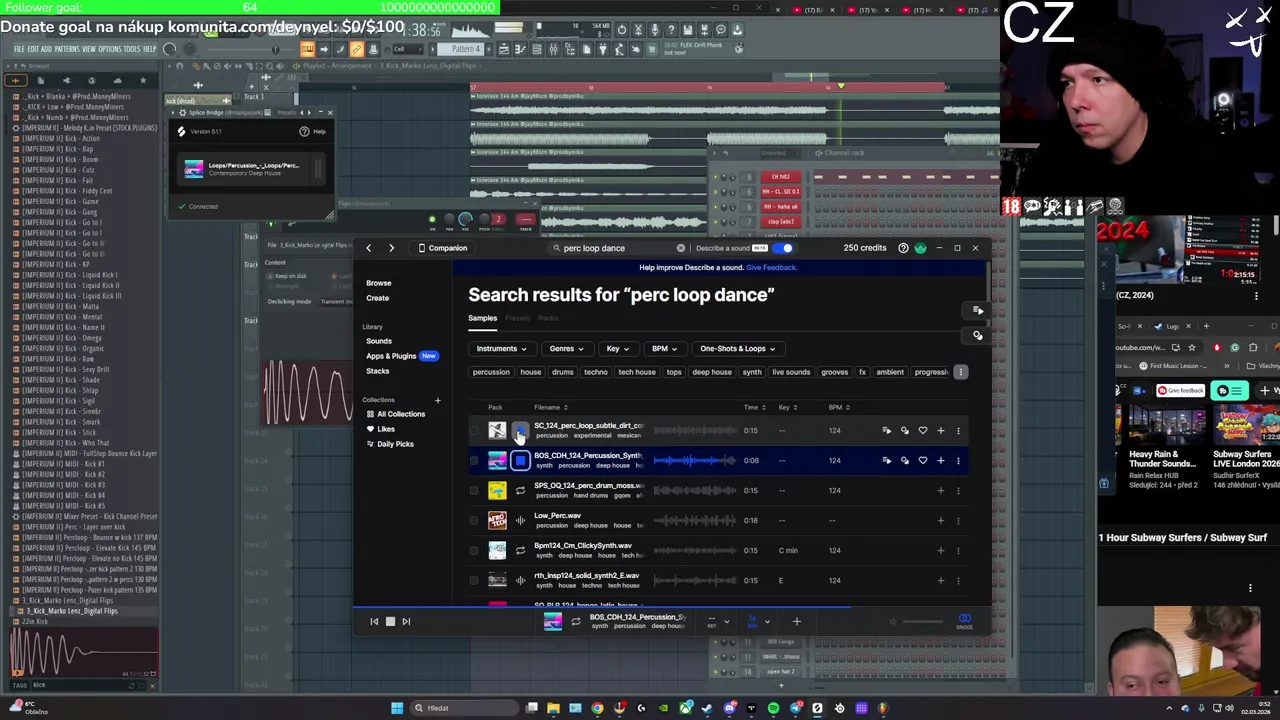Add SC_124_perc_loop to play queue
The width and height of the screenshot is (1280, 720).
coord(886,431)
